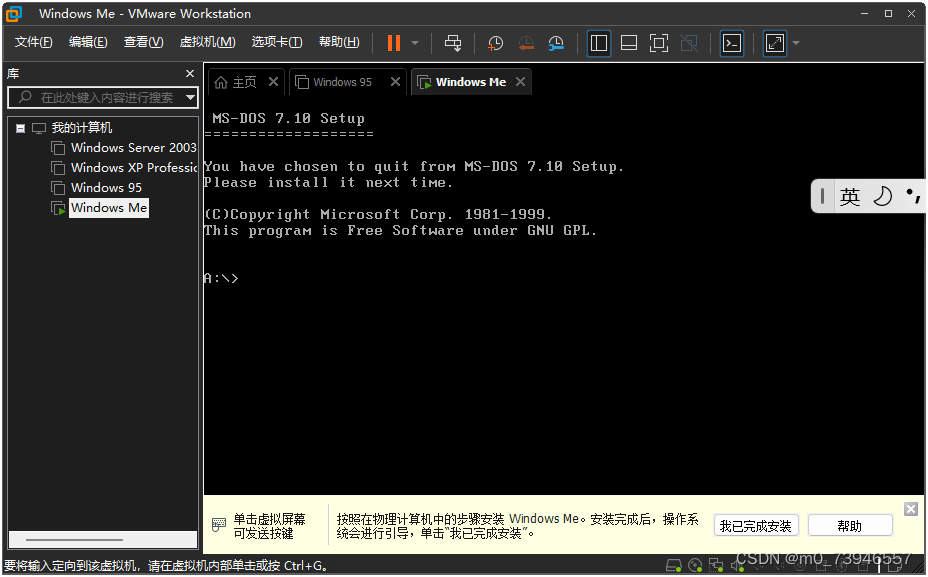Click the Unity mode icon
This screenshot has height=577, width=928.
689,43
